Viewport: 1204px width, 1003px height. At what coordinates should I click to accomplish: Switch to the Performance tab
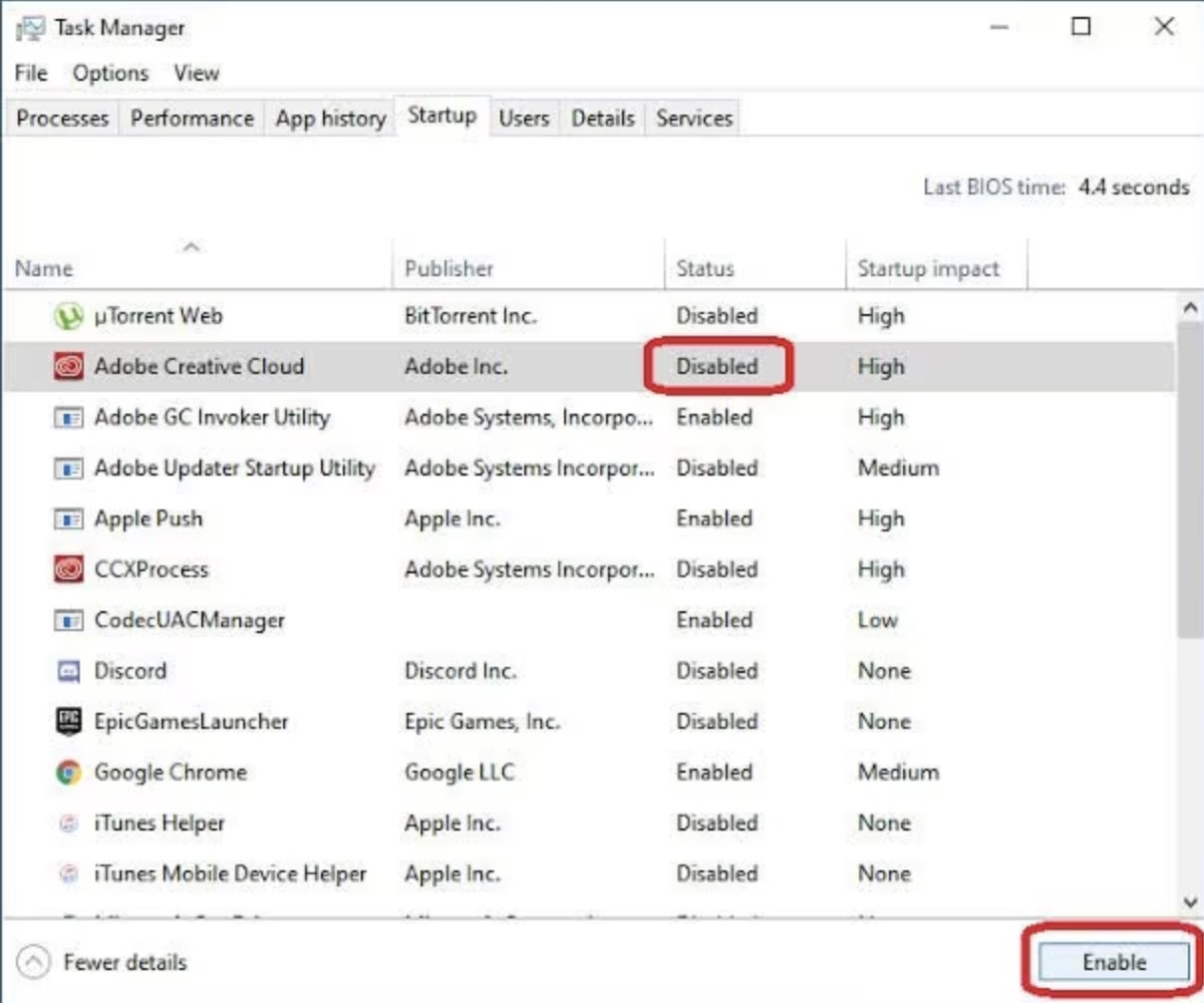click(x=191, y=118)
